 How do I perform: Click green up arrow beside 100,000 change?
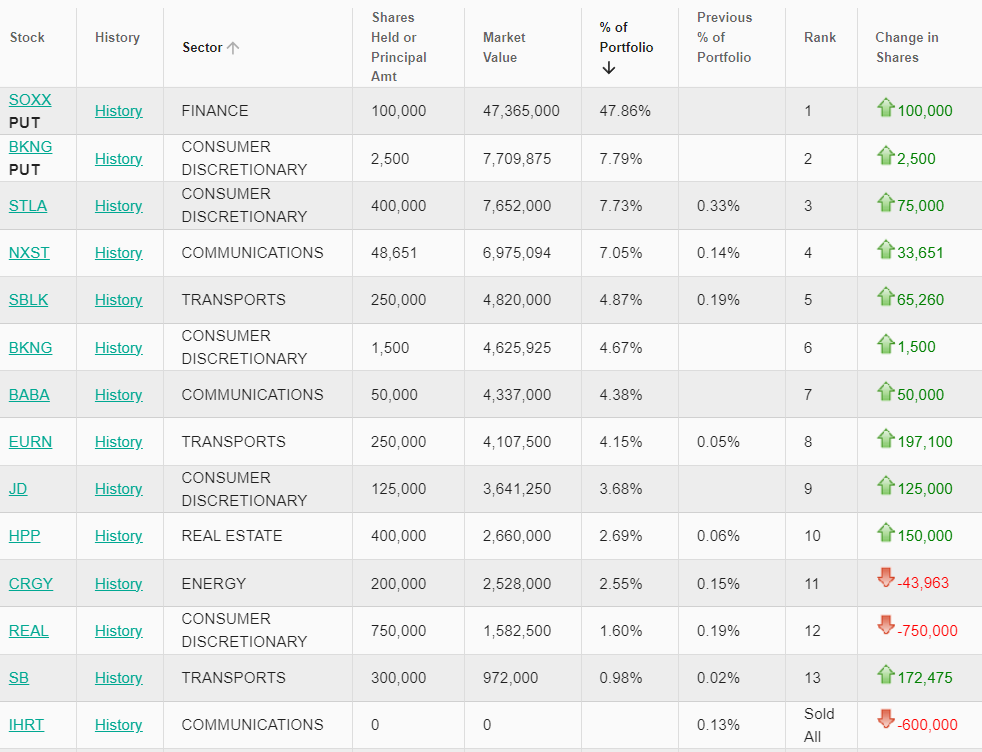(x=886, y=108)
